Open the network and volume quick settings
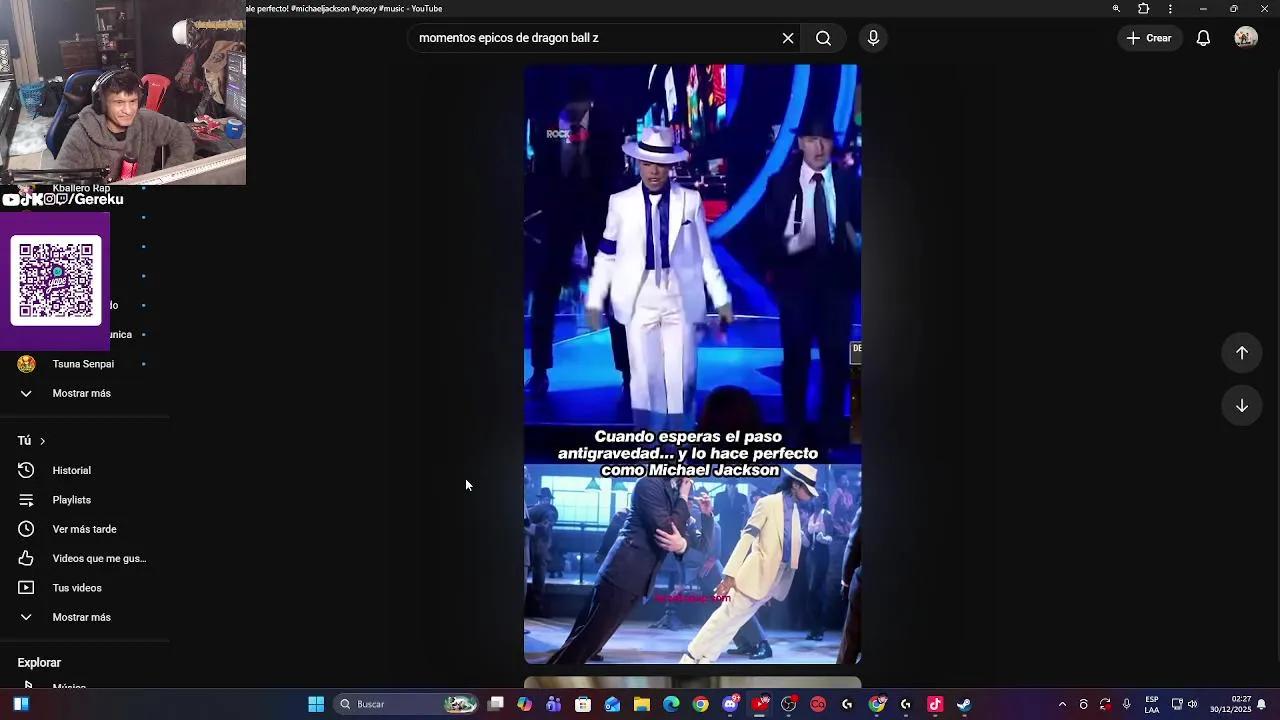 [1185, 704]
